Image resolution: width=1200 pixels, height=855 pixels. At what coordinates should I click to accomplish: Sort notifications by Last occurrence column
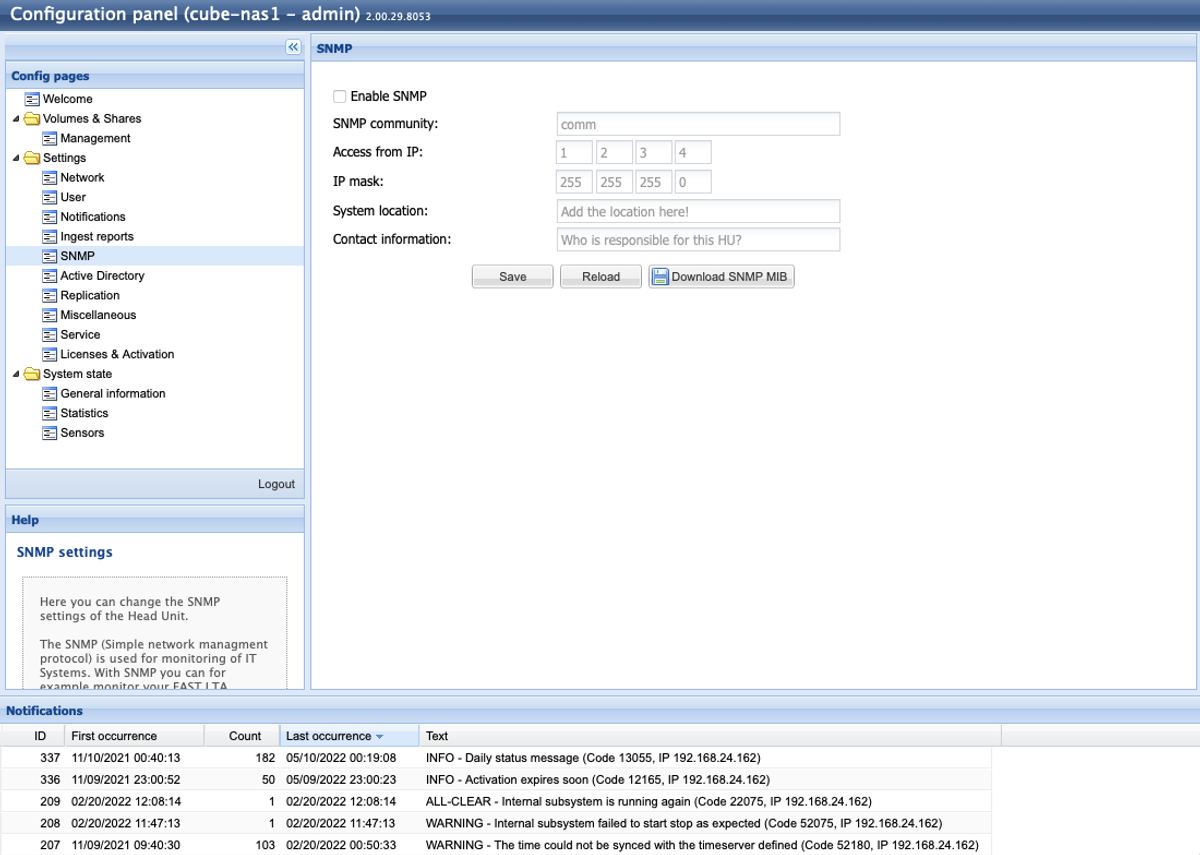click(x=328, y=736)
